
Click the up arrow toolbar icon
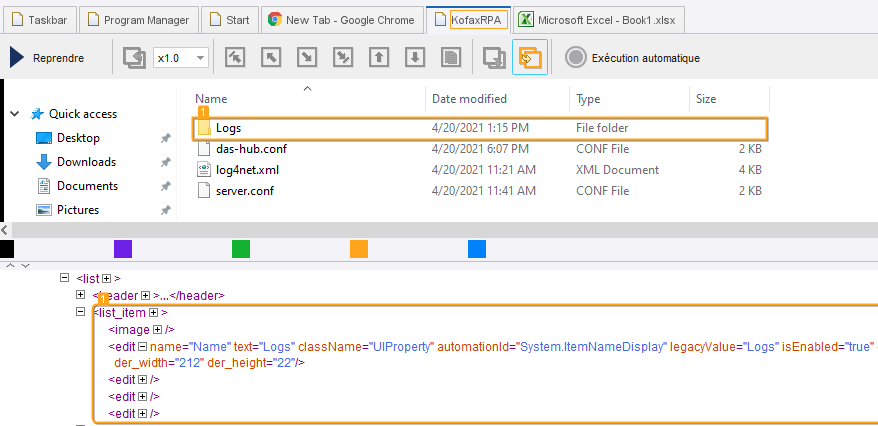click(379, 58)
